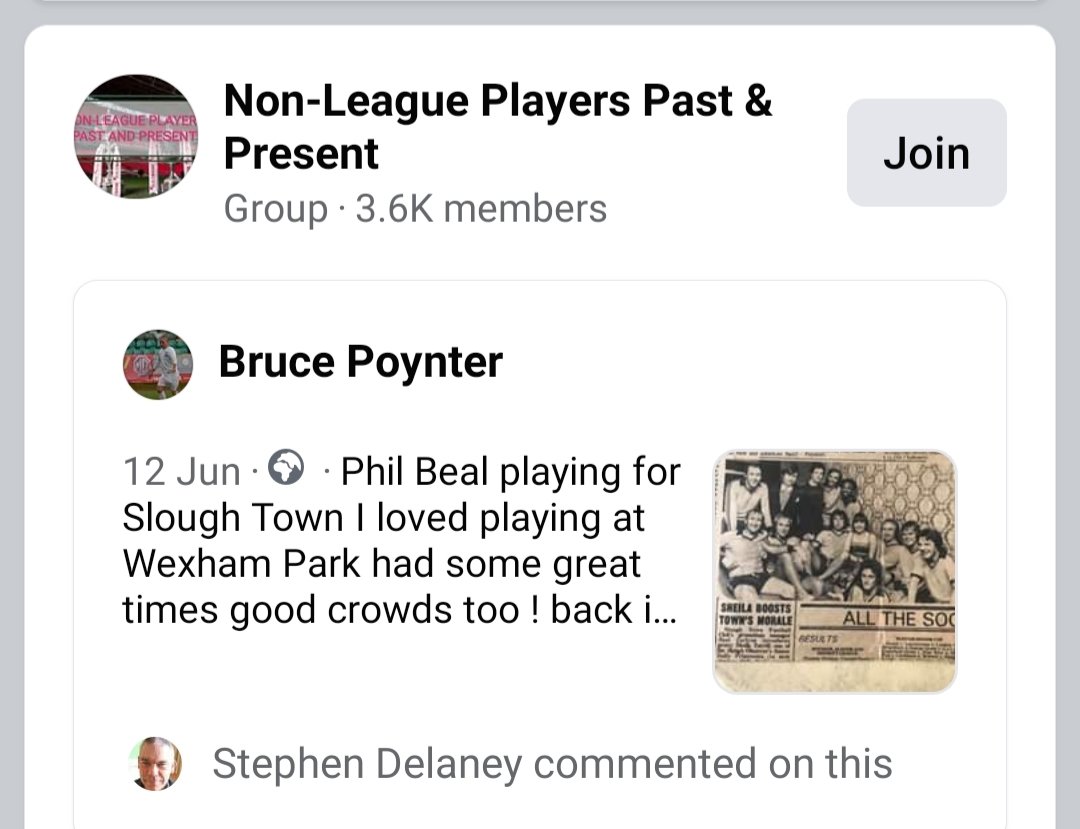The width and height of the screenshot is (1080, 829).
Task: Join the Non-League Players group
Action: (926, 152)
